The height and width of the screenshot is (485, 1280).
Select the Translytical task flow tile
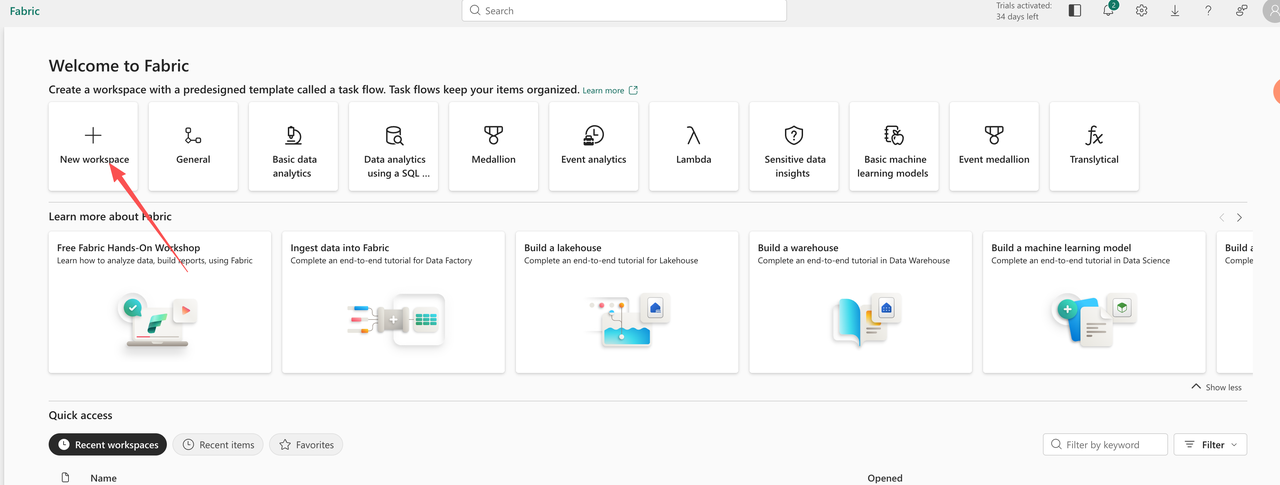tap(1094, 146)
